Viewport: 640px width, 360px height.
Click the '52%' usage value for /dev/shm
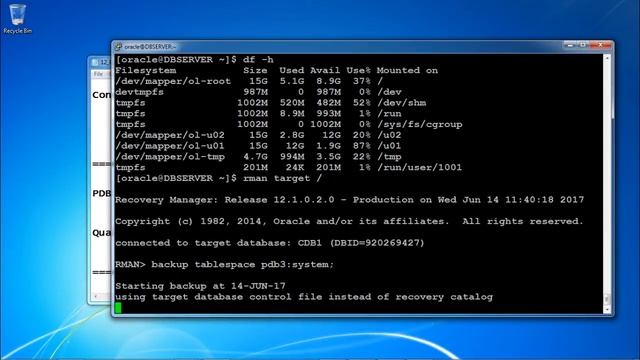point(362,103)
